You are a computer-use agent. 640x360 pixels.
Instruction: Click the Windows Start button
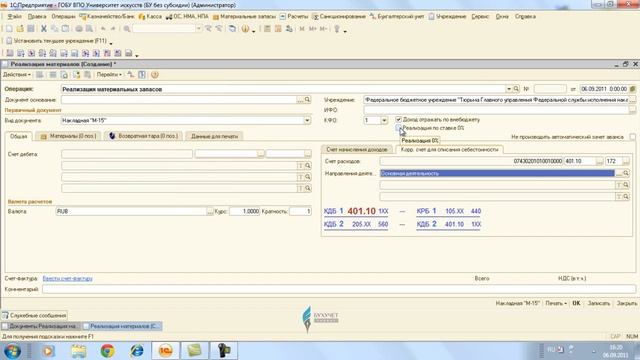(12, 351)
